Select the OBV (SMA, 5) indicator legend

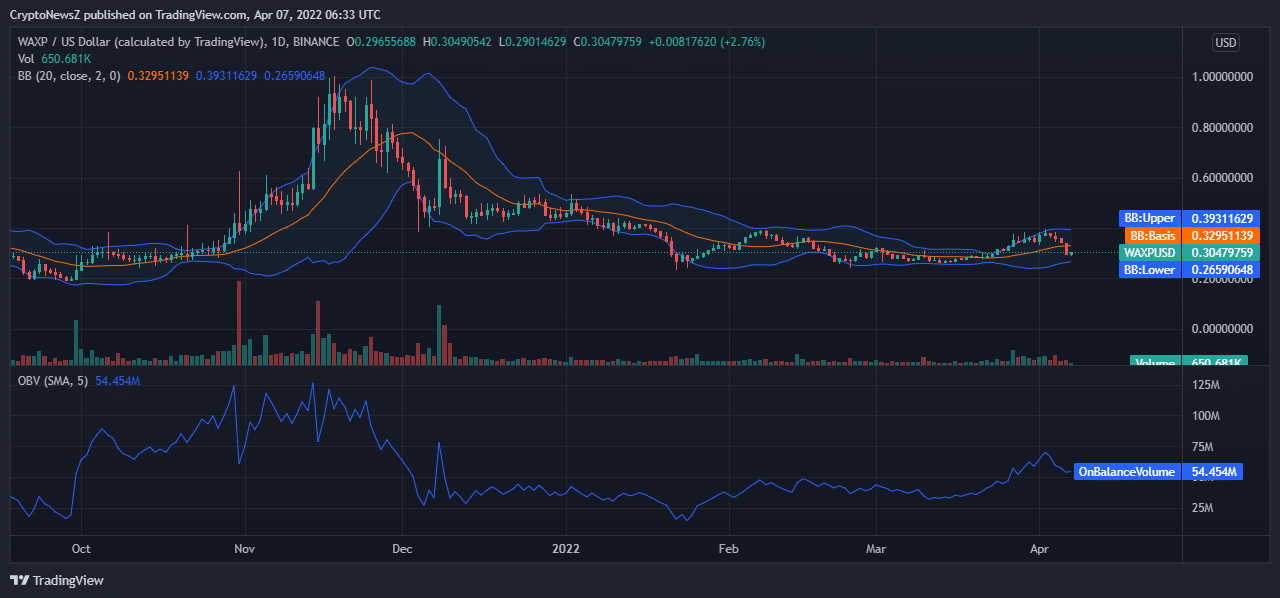54,381
